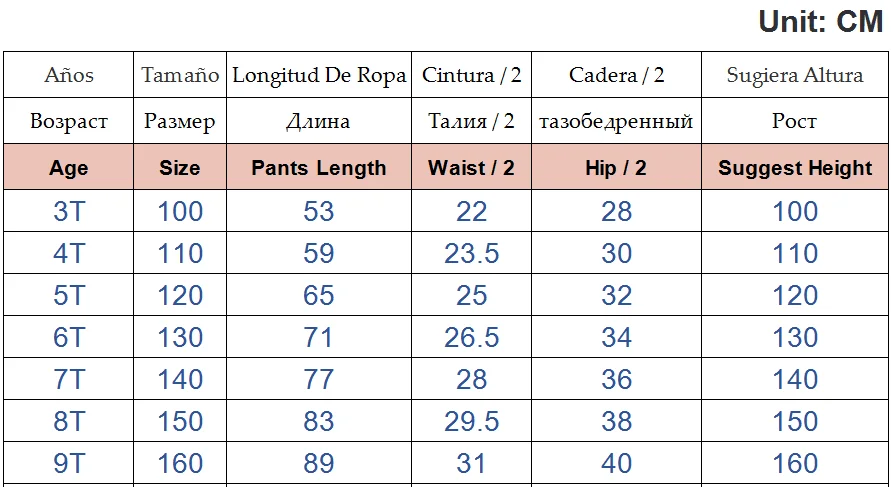Select the "Cintura / 2" cell

coord(471,75)
